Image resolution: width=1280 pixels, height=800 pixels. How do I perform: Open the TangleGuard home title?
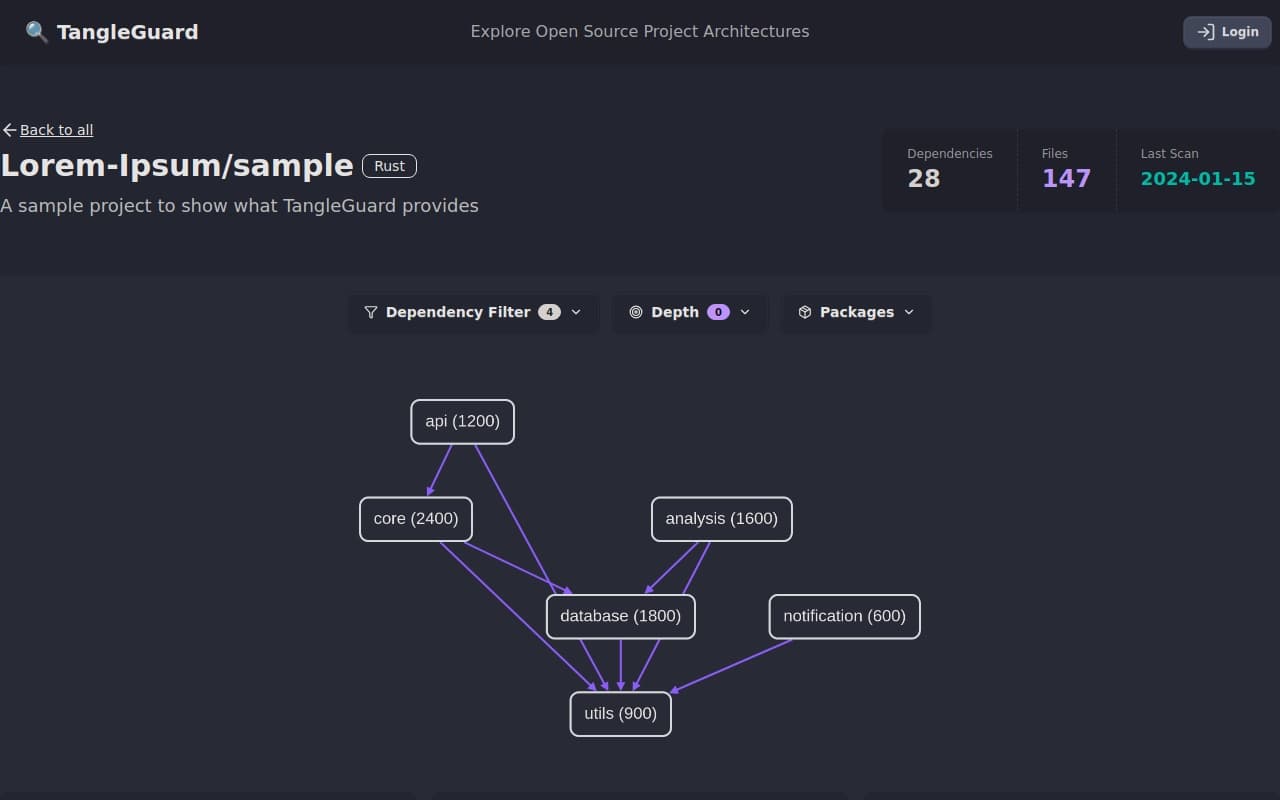click(127, 32)
